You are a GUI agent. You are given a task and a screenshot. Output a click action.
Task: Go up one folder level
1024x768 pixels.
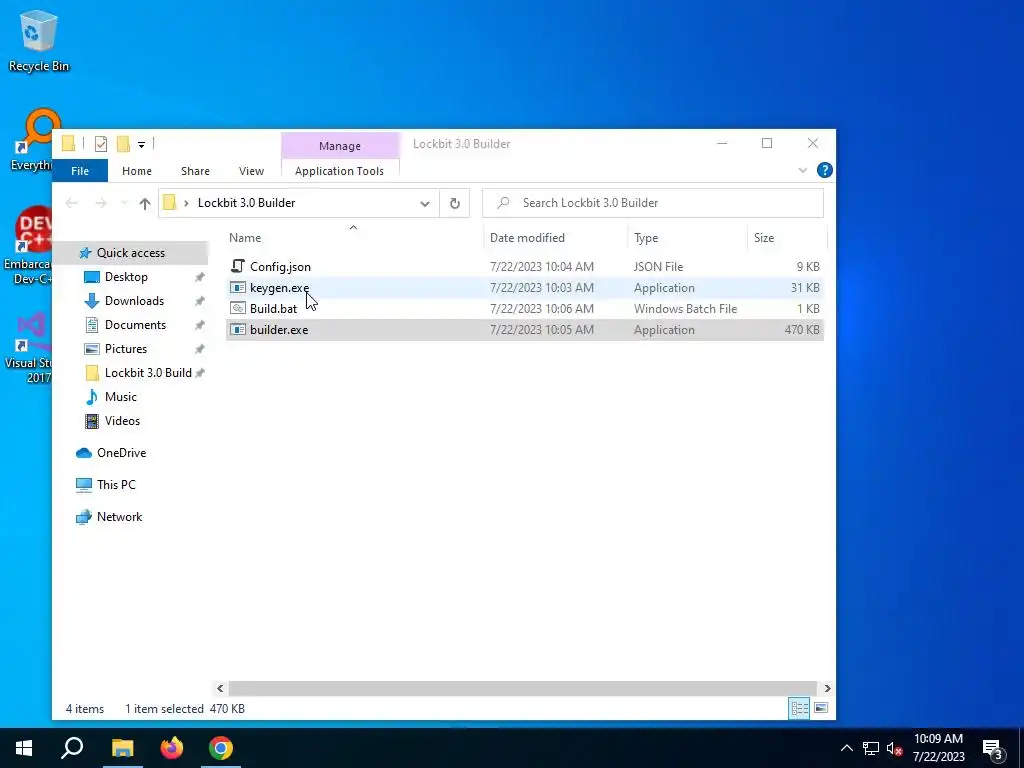(145, 203)
